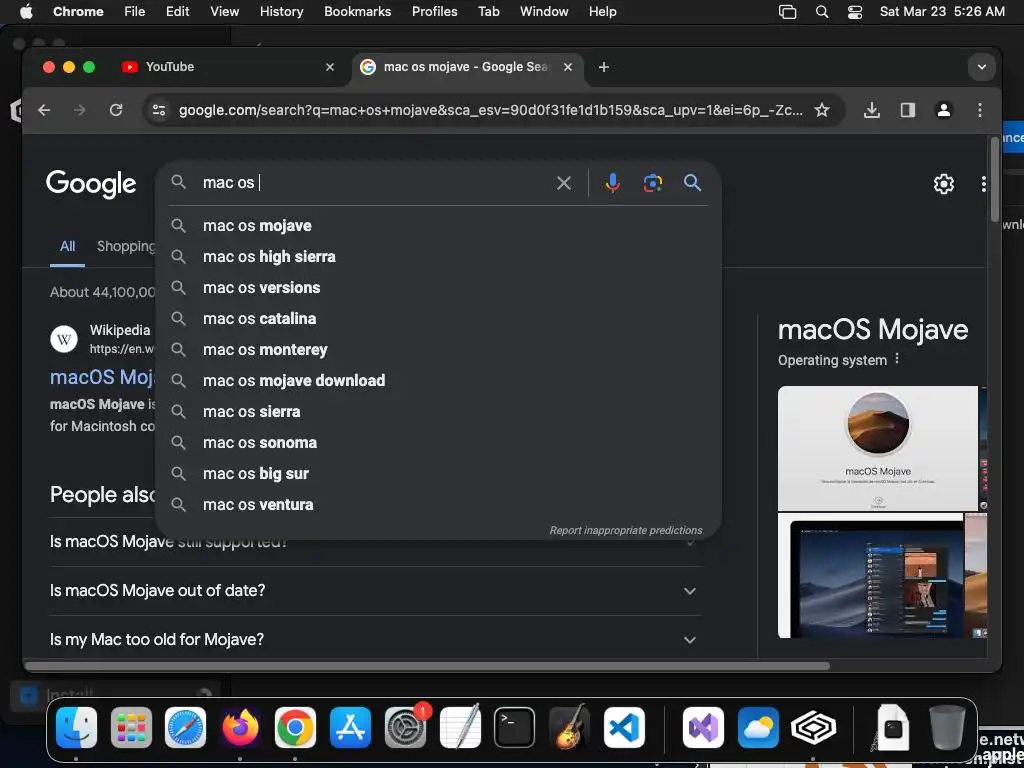Launch Firefox from the Dock
This screenshot has height=768, width=1024.
pyautogui.click(x=240, y=728)
